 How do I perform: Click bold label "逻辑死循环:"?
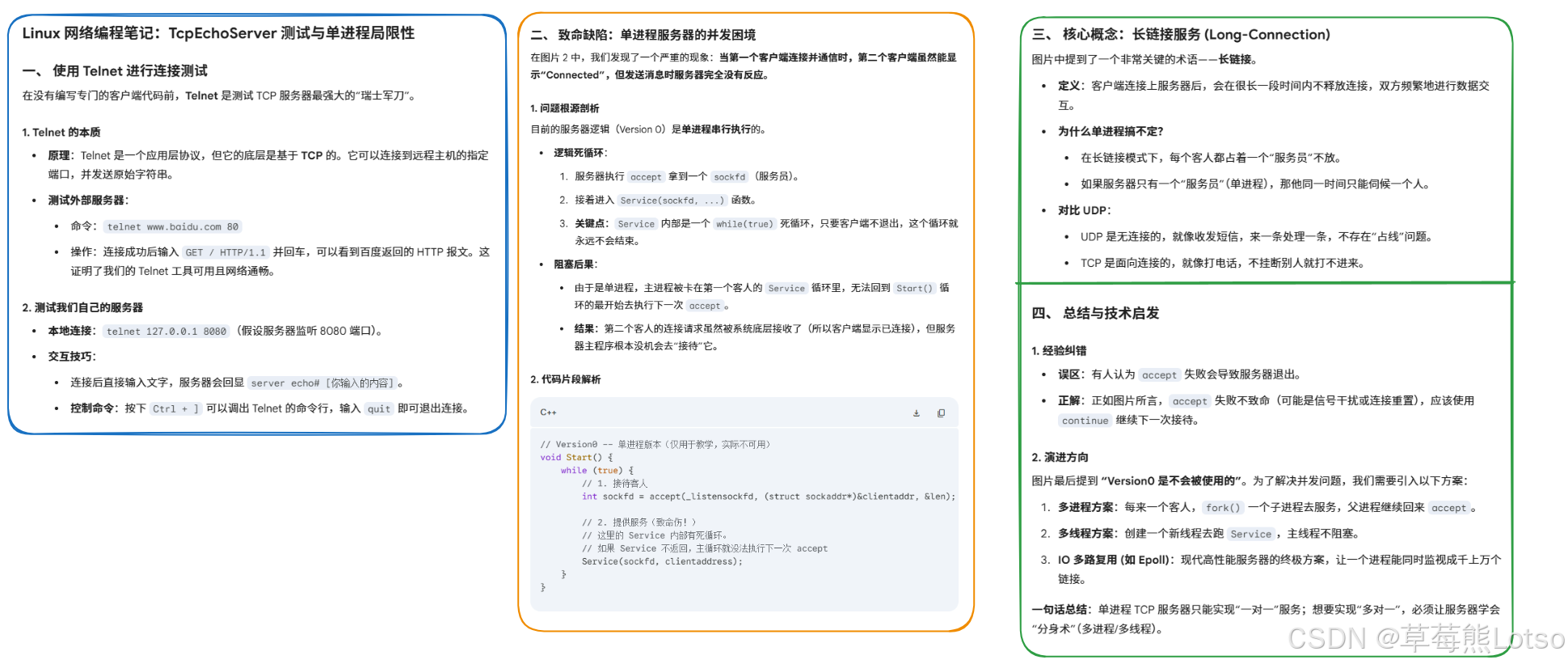pyautogui.click(x=580, y=153)
